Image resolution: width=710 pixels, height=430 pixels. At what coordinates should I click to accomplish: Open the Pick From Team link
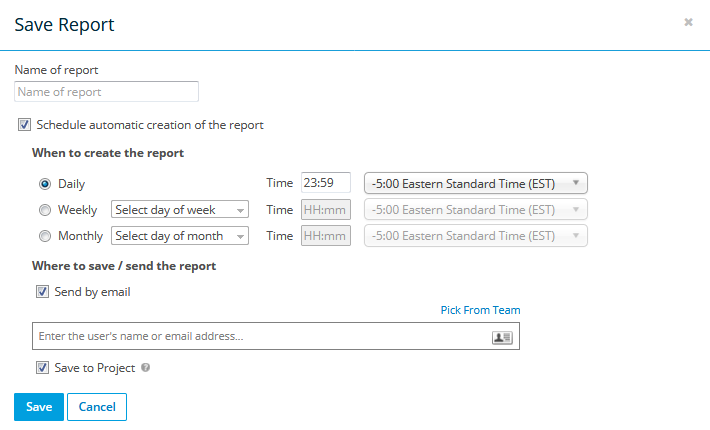[x=480, y=310]
